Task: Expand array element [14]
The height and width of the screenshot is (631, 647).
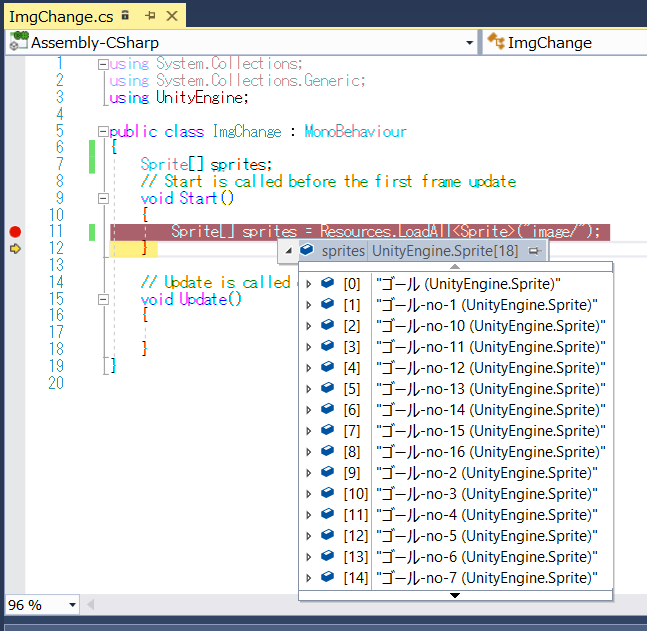Action: click(308, 578)
